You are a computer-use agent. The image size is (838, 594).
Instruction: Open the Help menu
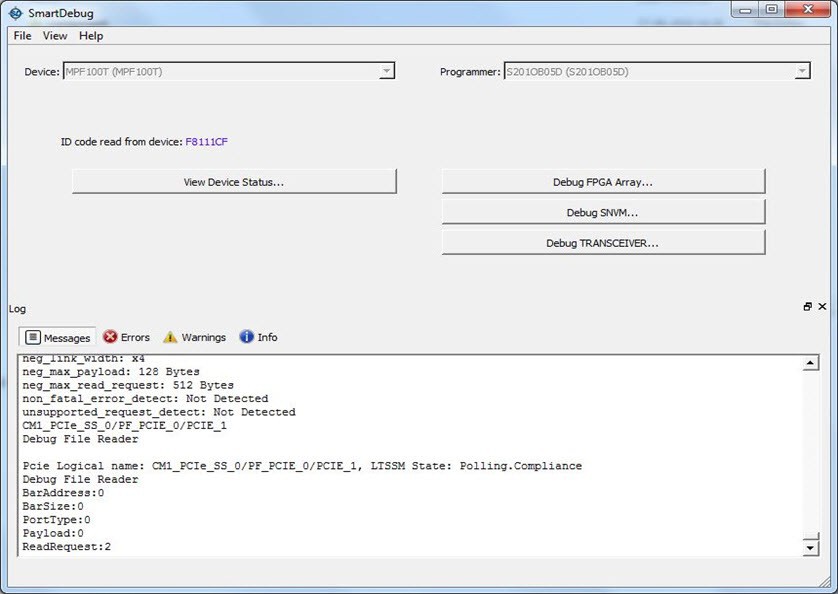(91, 36)
